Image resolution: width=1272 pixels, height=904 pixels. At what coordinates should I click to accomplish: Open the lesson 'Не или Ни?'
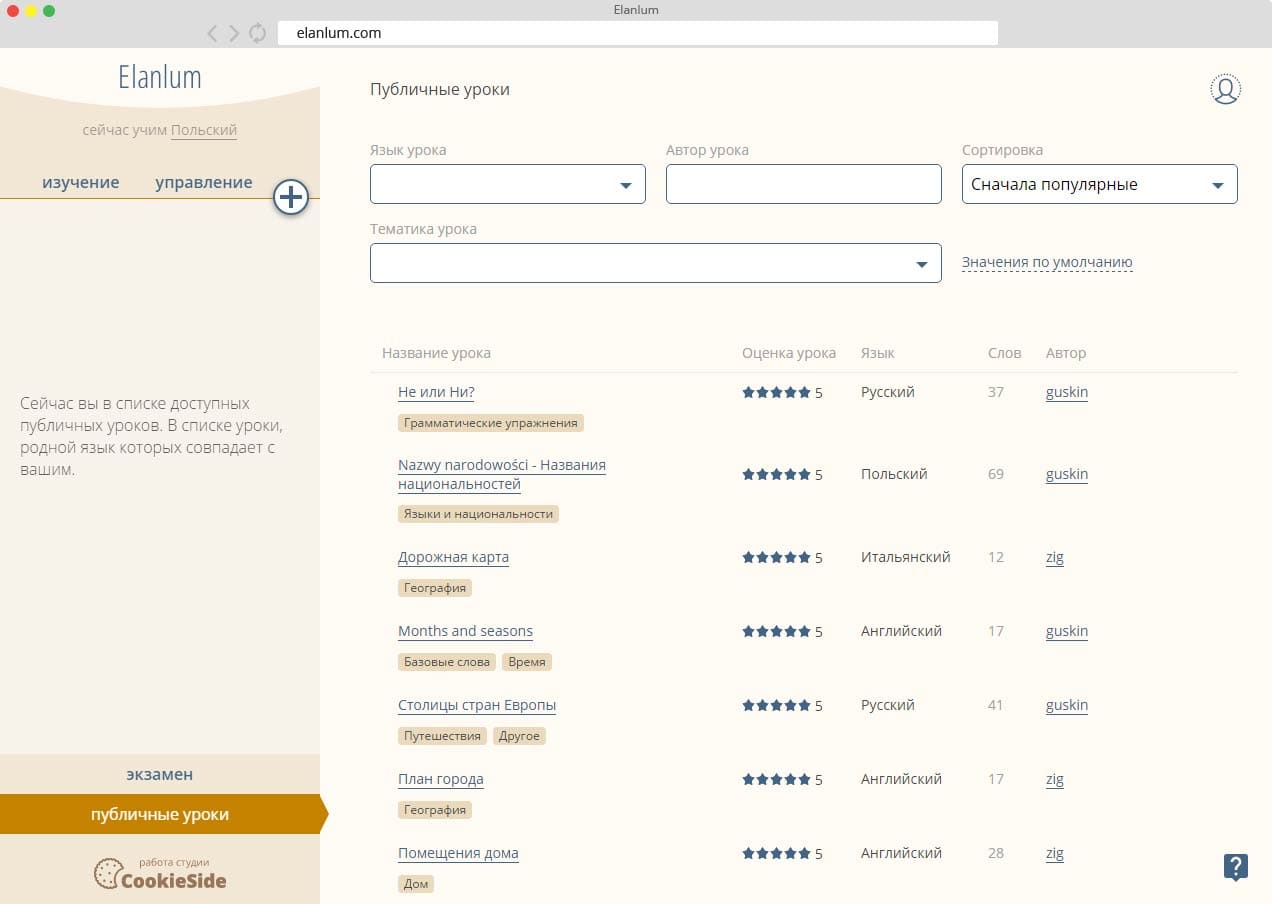click(x=436, y=392)
